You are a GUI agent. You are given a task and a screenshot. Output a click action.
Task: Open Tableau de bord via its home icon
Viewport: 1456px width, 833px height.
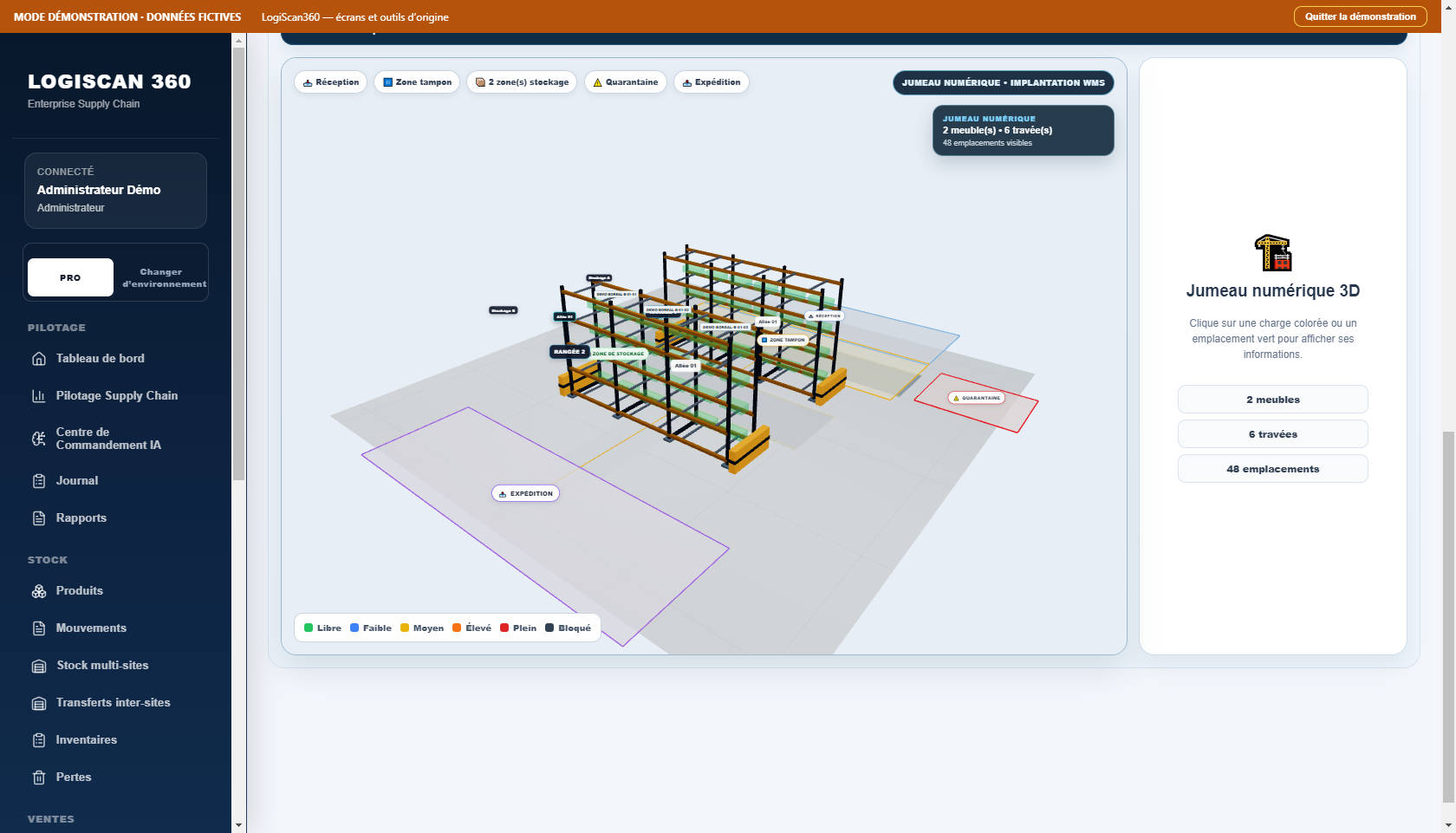39,359
